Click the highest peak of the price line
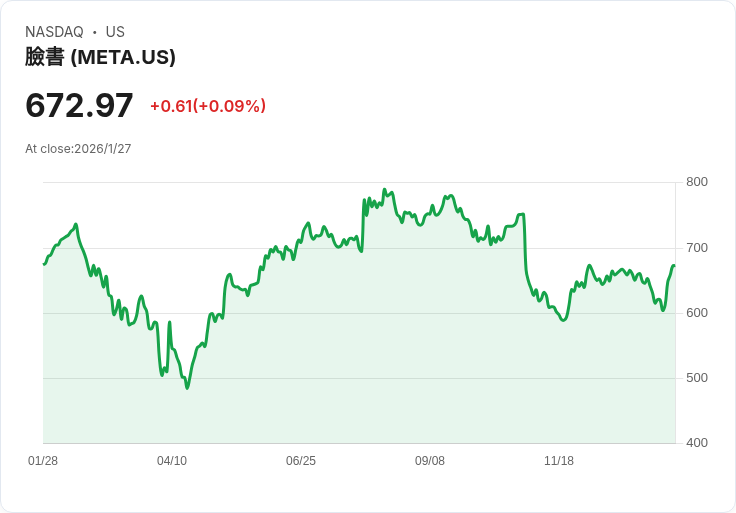The height and width of the screenshot is (513, 736). pyautogui.click(x=385, y=189)
